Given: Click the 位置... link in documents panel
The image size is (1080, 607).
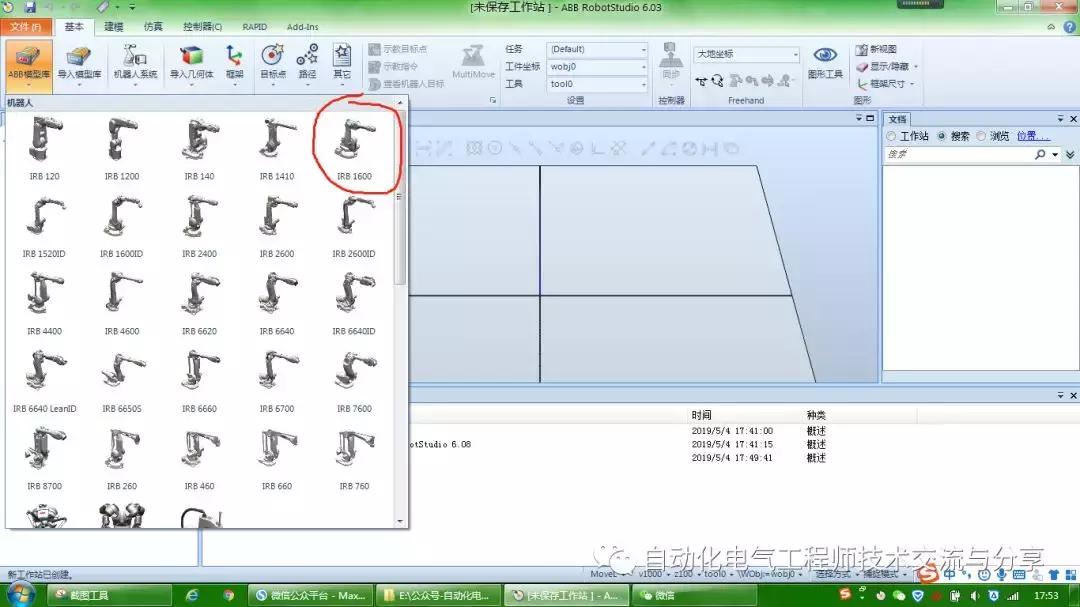Looking at the screenshot, I should [1033, 137].
